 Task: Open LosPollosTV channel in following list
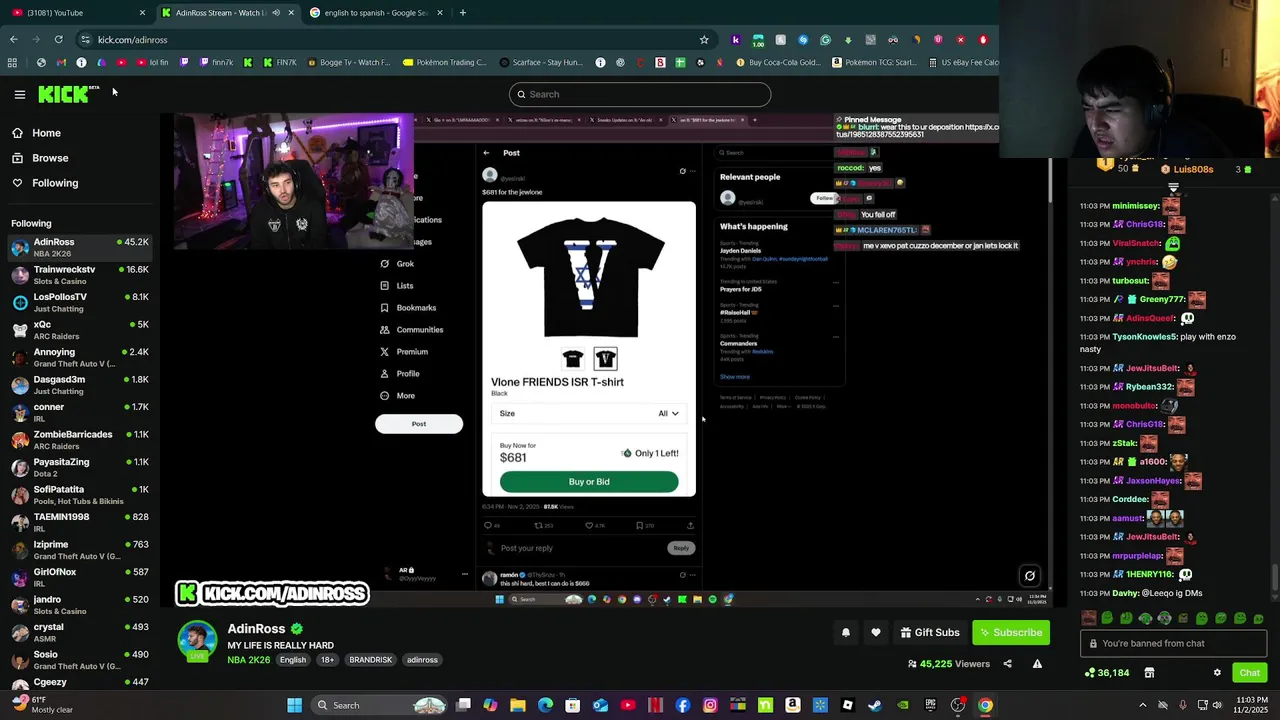(x=80, y=302)
